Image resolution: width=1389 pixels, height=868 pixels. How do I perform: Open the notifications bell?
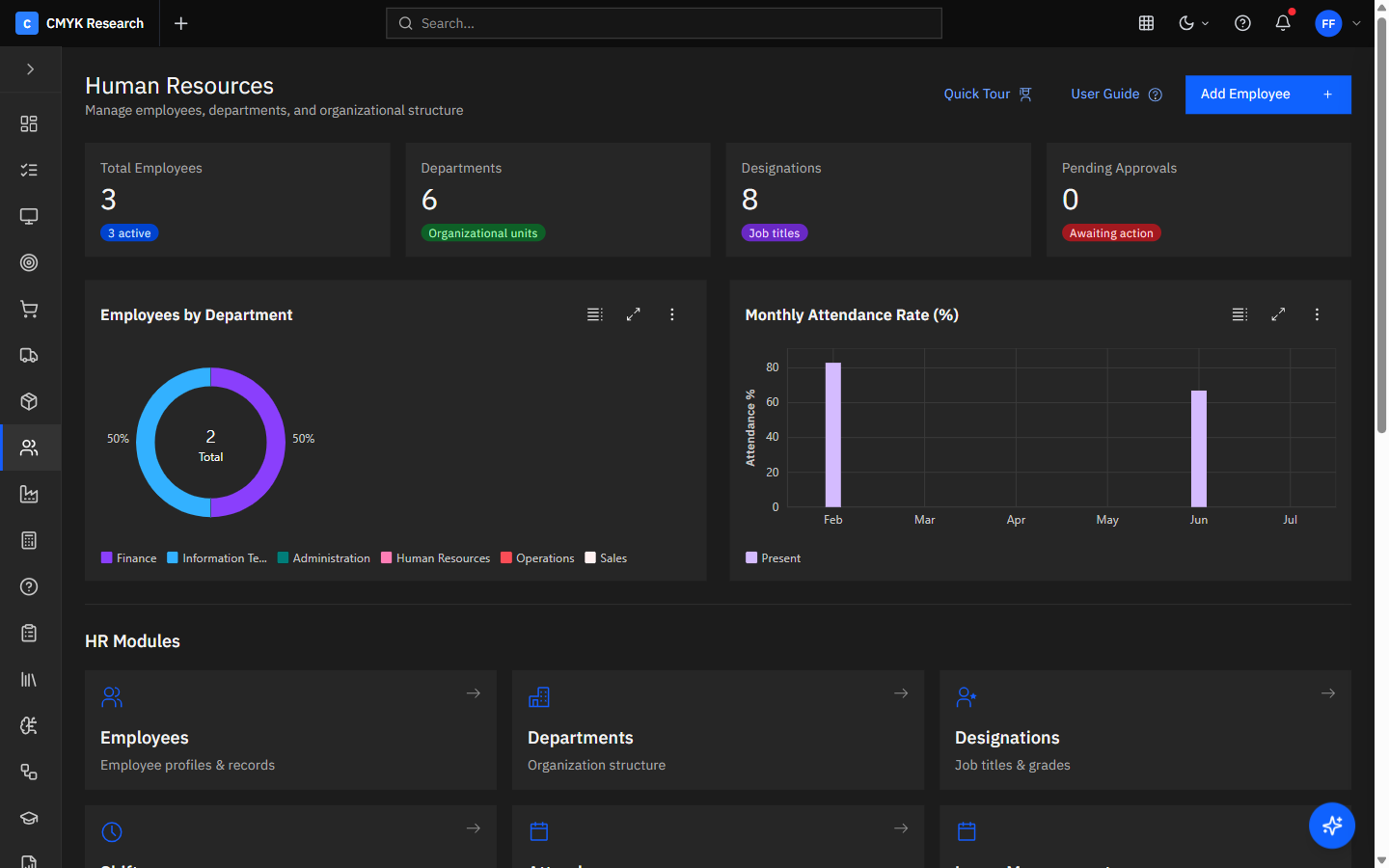1283,23
